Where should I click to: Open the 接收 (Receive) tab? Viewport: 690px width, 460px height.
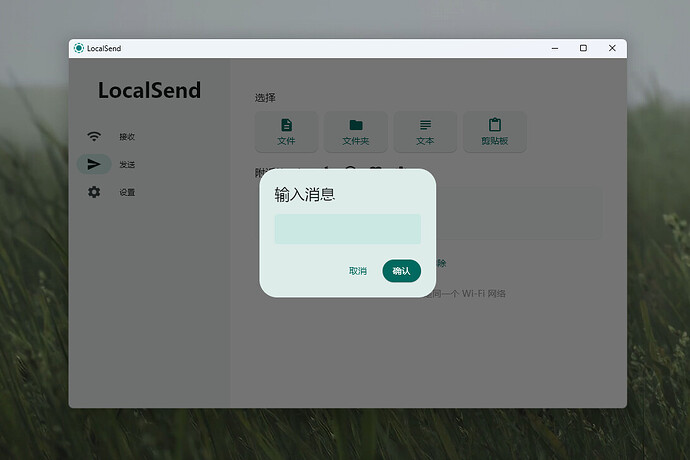[127, 137]
